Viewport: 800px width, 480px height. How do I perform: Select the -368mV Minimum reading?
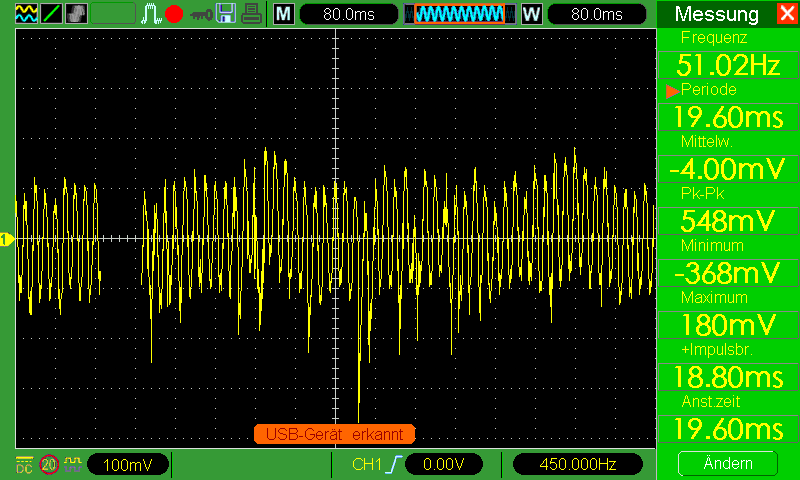coord(728,273)
